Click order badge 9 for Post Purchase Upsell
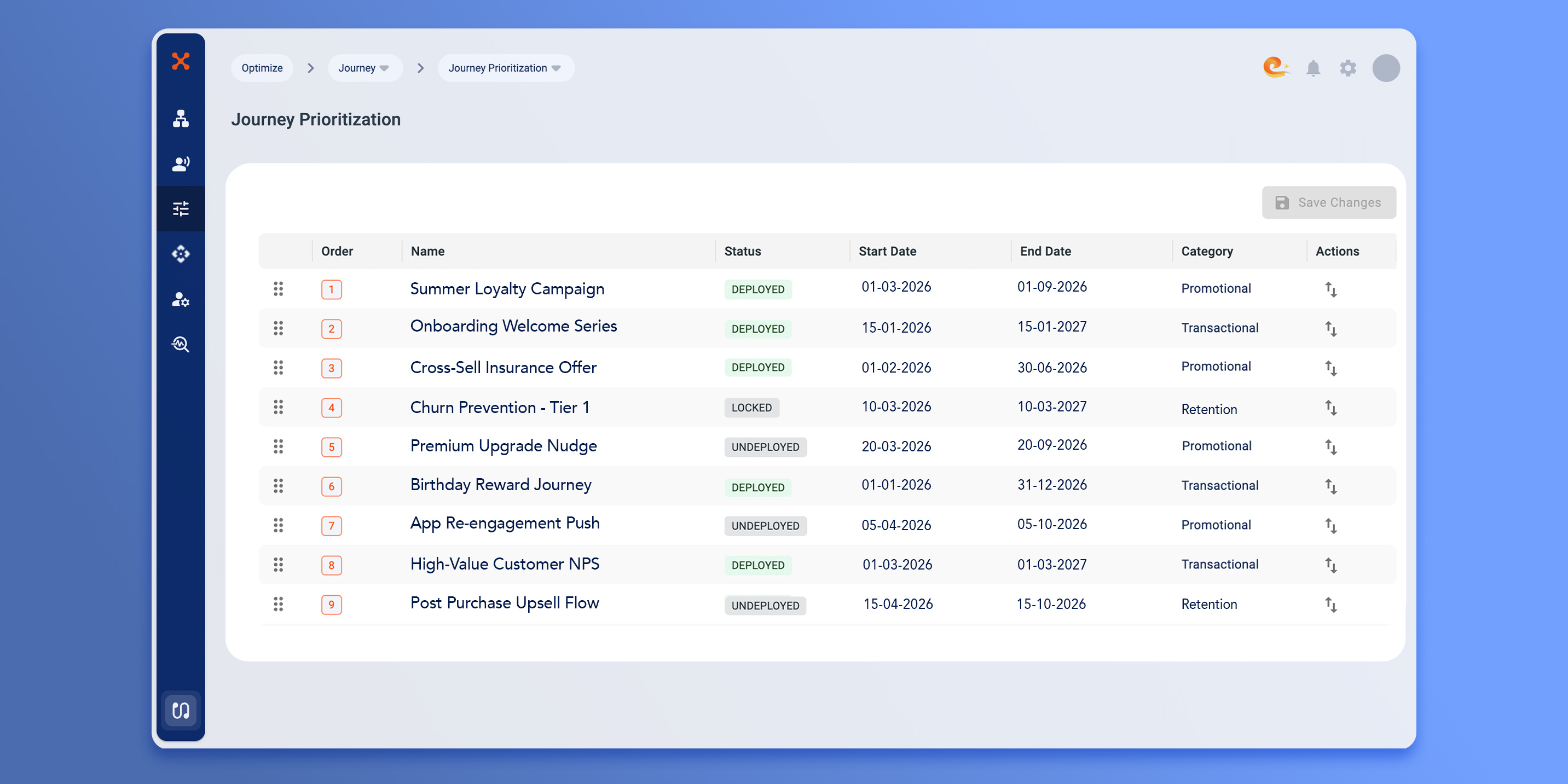1568x784 pixels. click(x=331, y=605)
